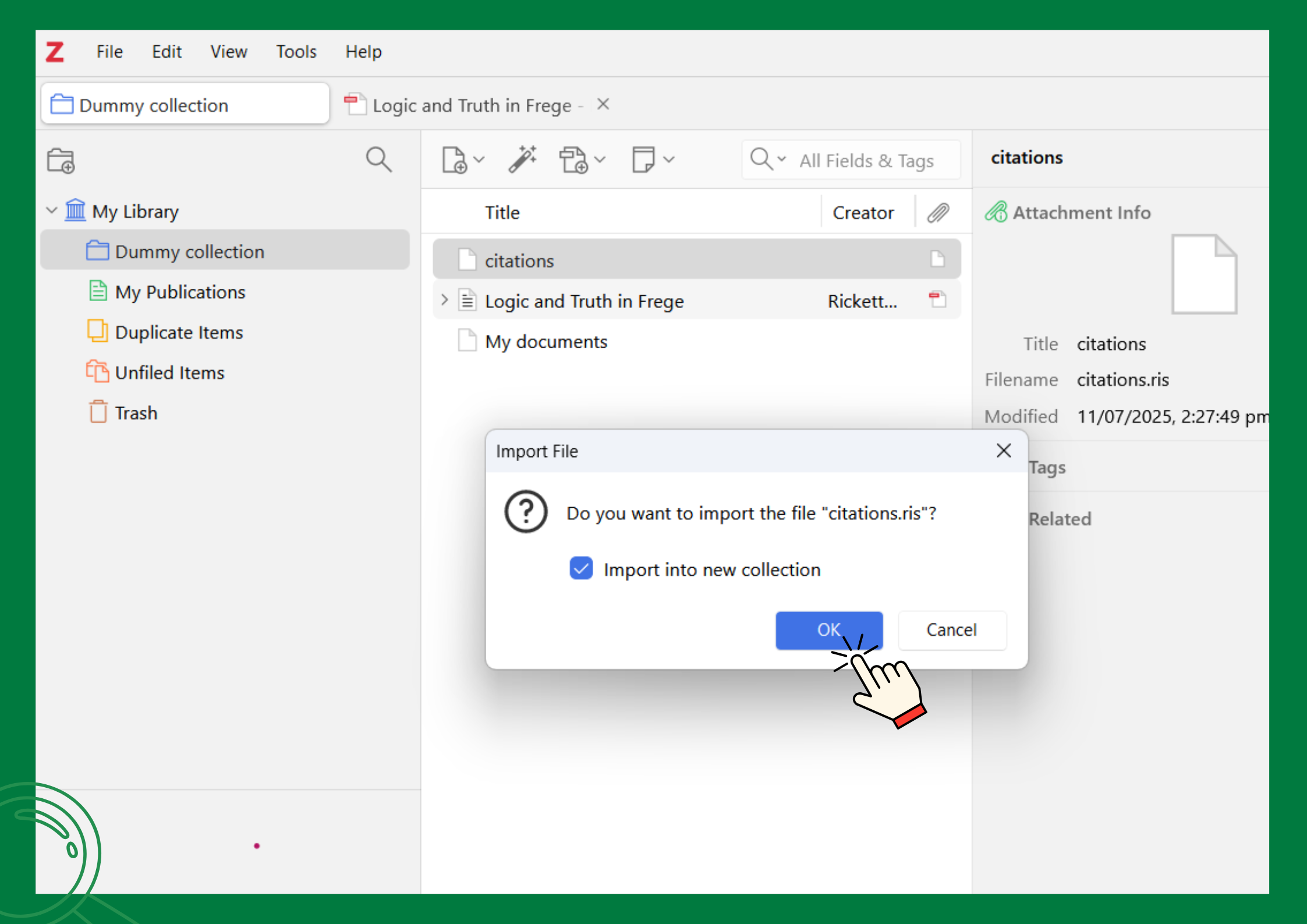Click the attachment paperclip column header
This screenshot has width=1307, height=924.
[x=938, y=213]
